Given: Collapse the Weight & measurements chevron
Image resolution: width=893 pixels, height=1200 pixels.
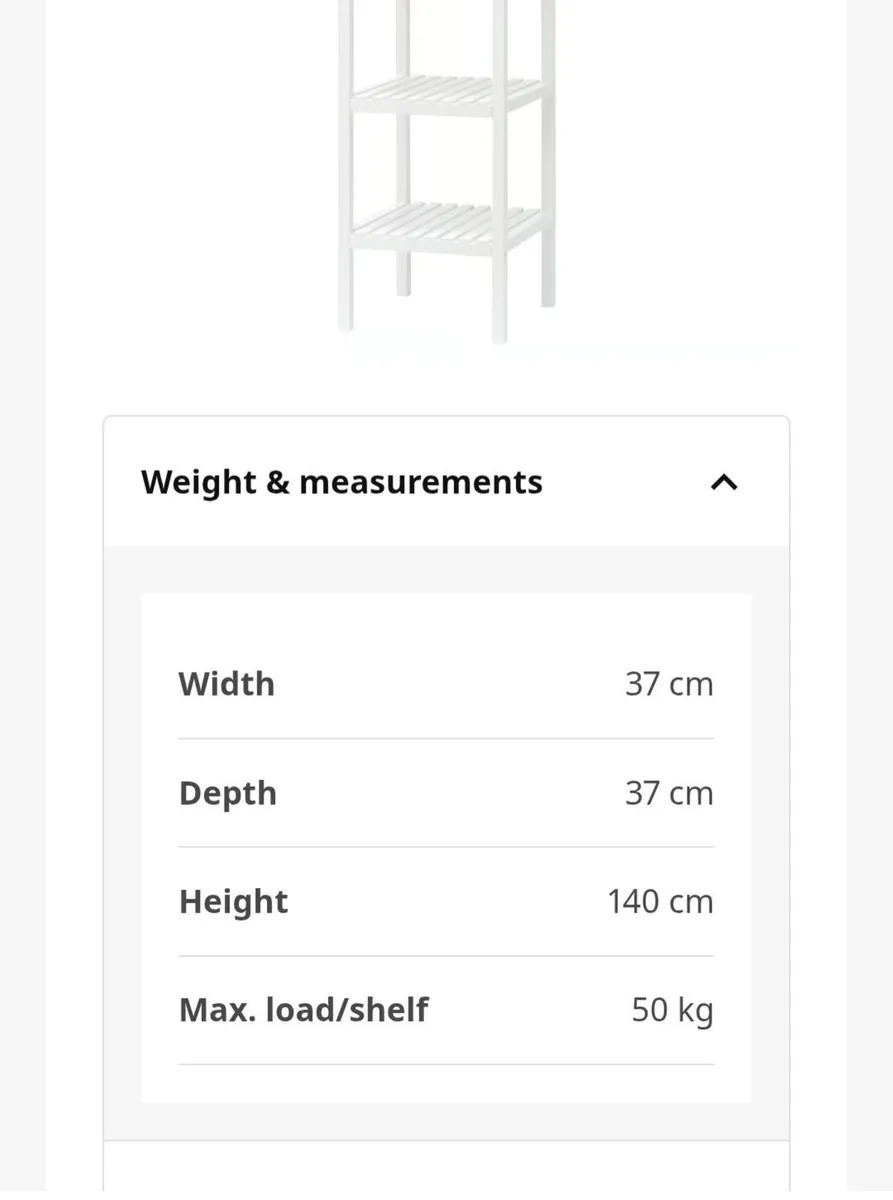Looking at the screenshot, I should [723, 483].
